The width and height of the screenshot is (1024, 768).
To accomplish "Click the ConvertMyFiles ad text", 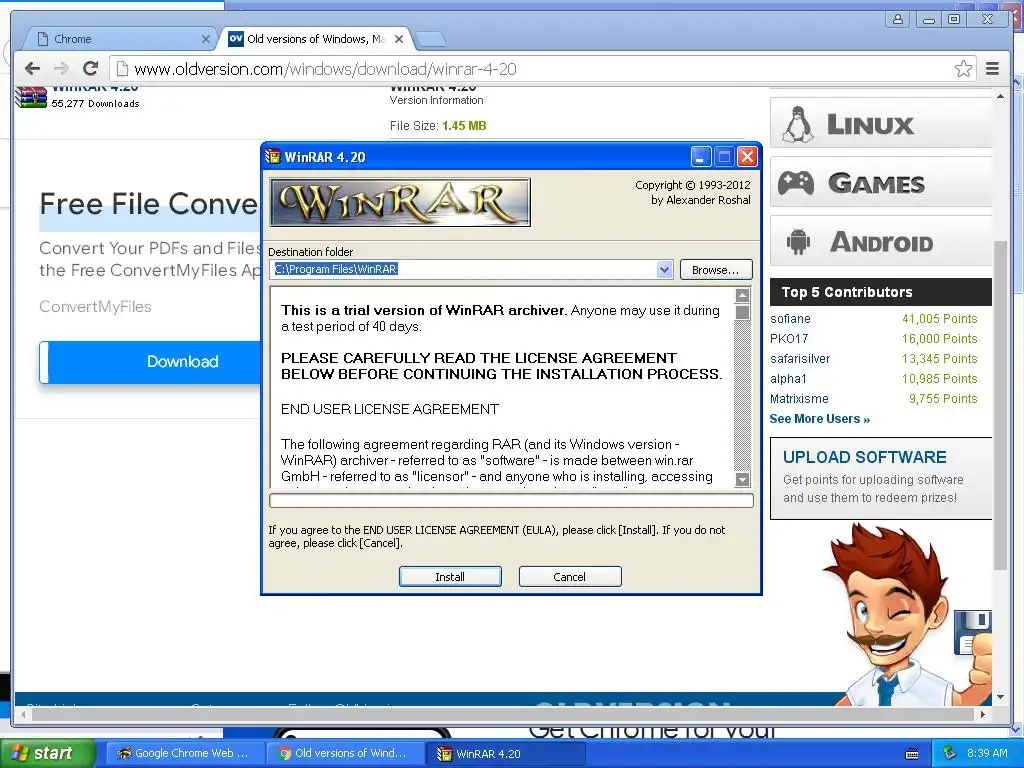I will (95, 306).
